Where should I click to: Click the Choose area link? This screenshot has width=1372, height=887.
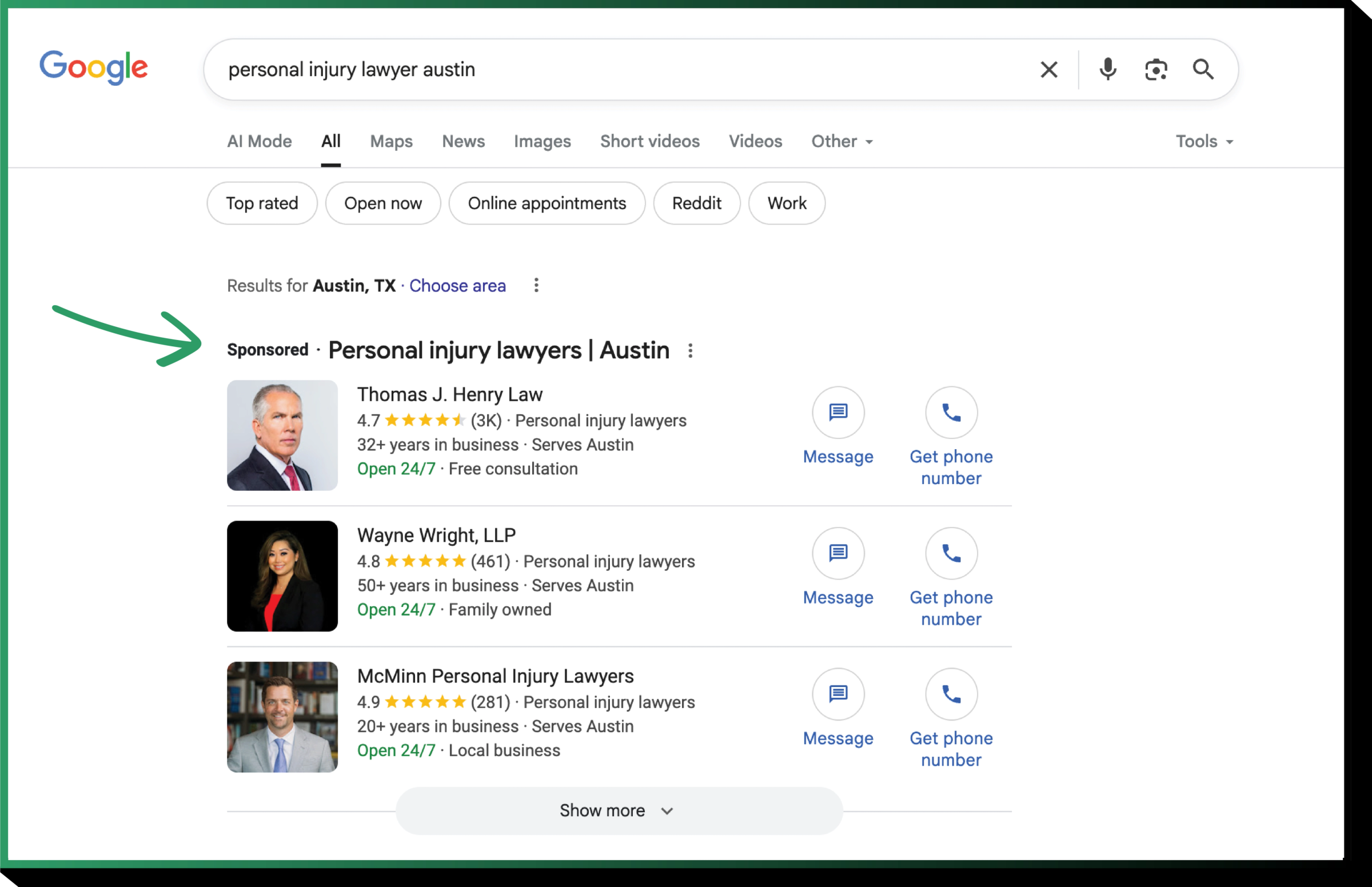(x=457, y=286)
